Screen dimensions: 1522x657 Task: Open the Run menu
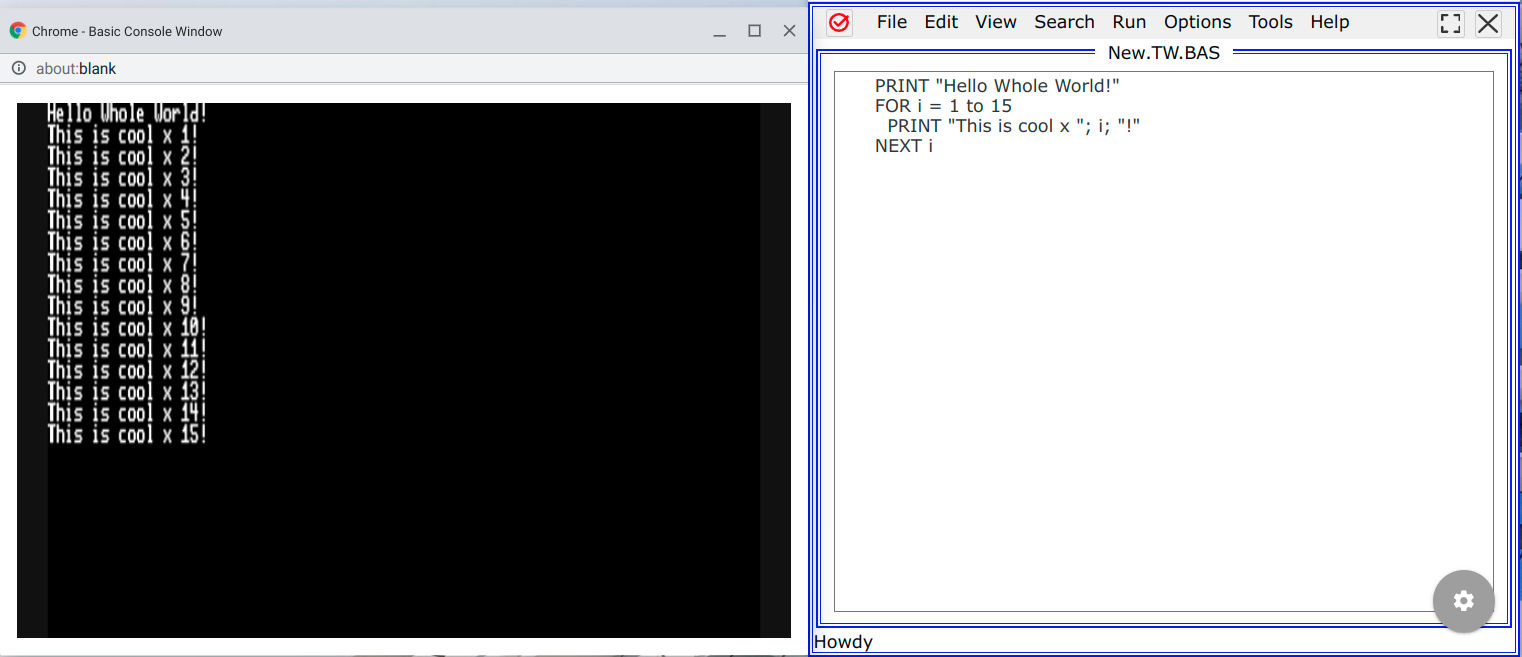point(1129,22)
